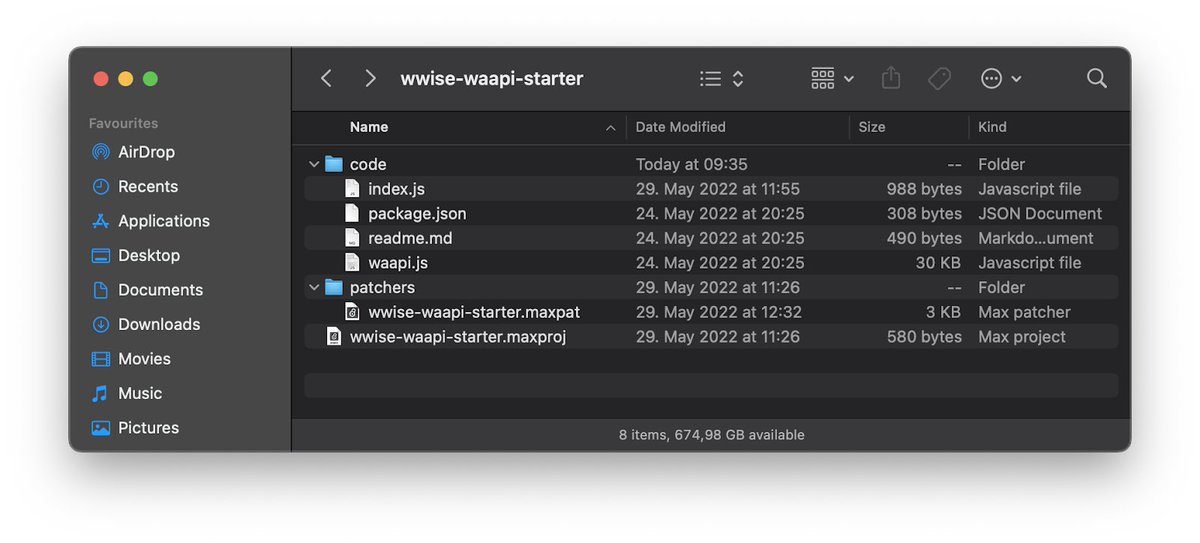Select the index.js file name

[397, 189]
